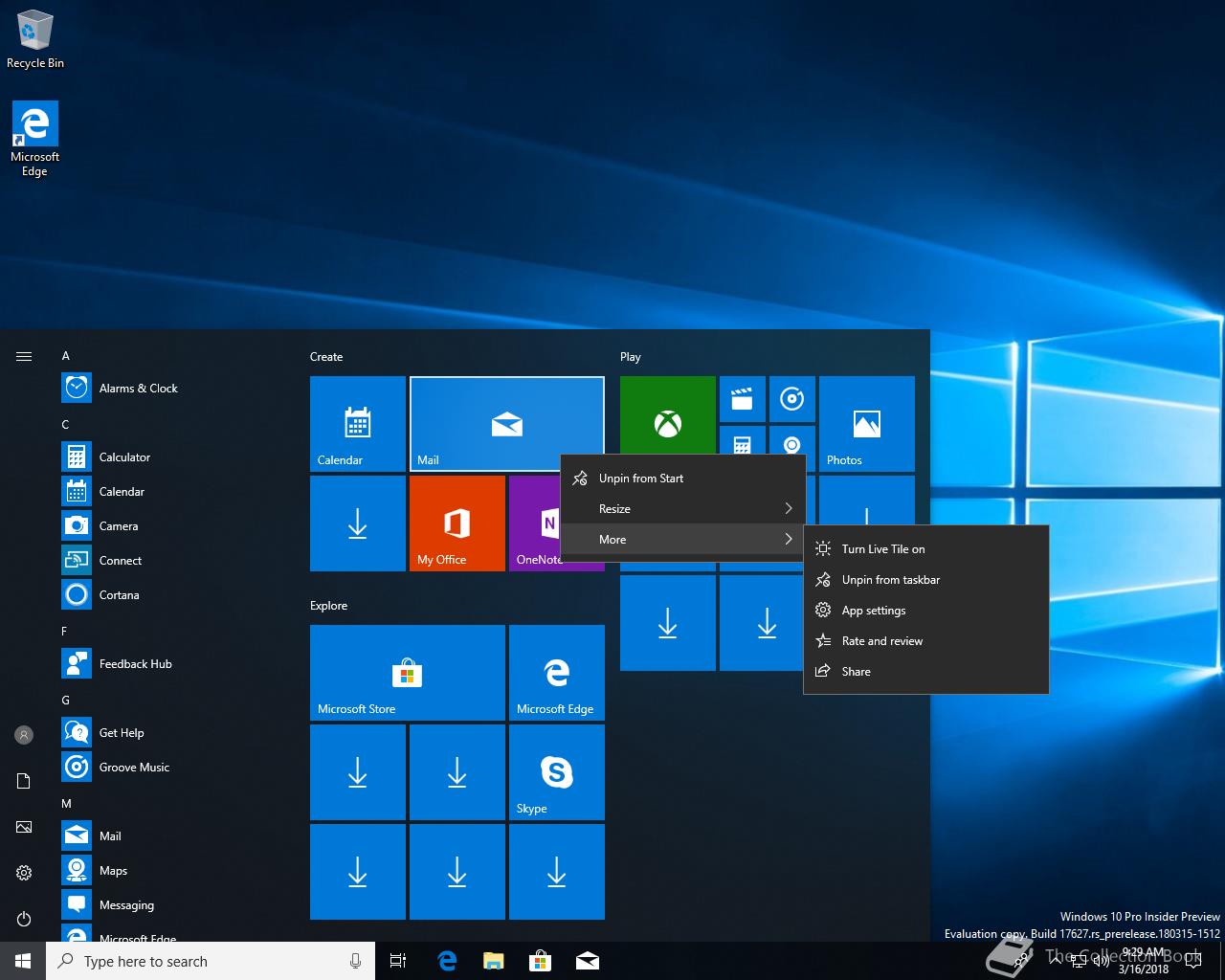Click letter F header in app list
Screen dimensions: 1225x980
coord(65,632)
